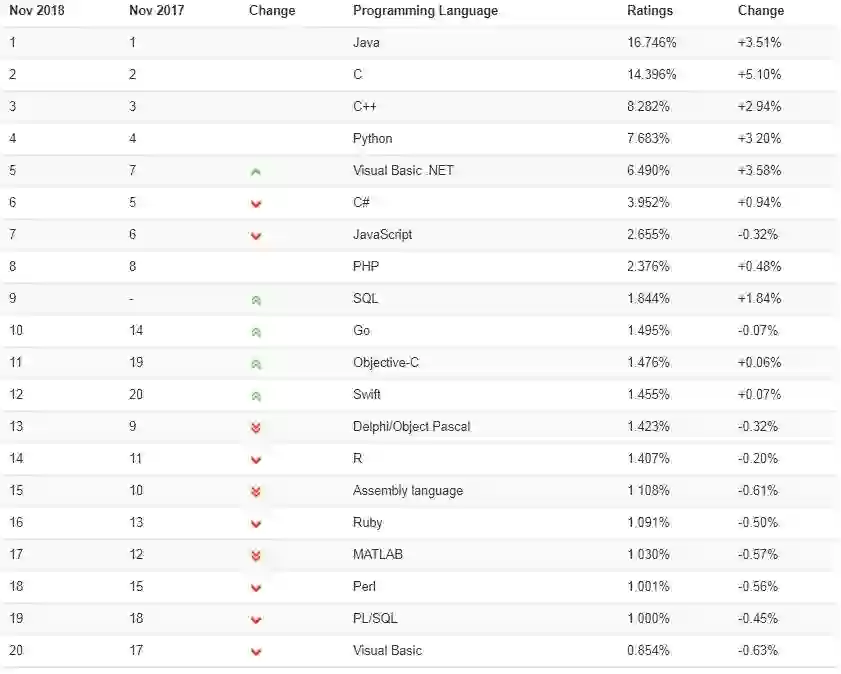The image size is (841, 674).
Task: Click the Ratings column header
Action: [650, 11]
